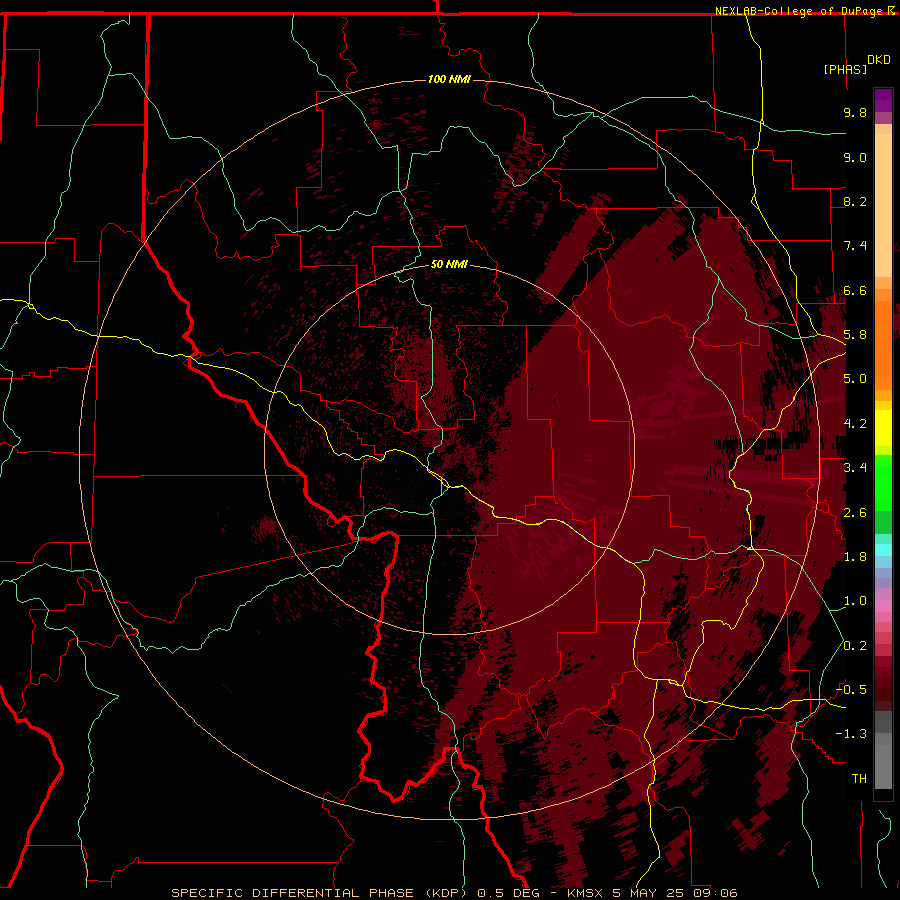
Task: Click the [PHAS] legend unit label
Action: [x=845, y=69]
